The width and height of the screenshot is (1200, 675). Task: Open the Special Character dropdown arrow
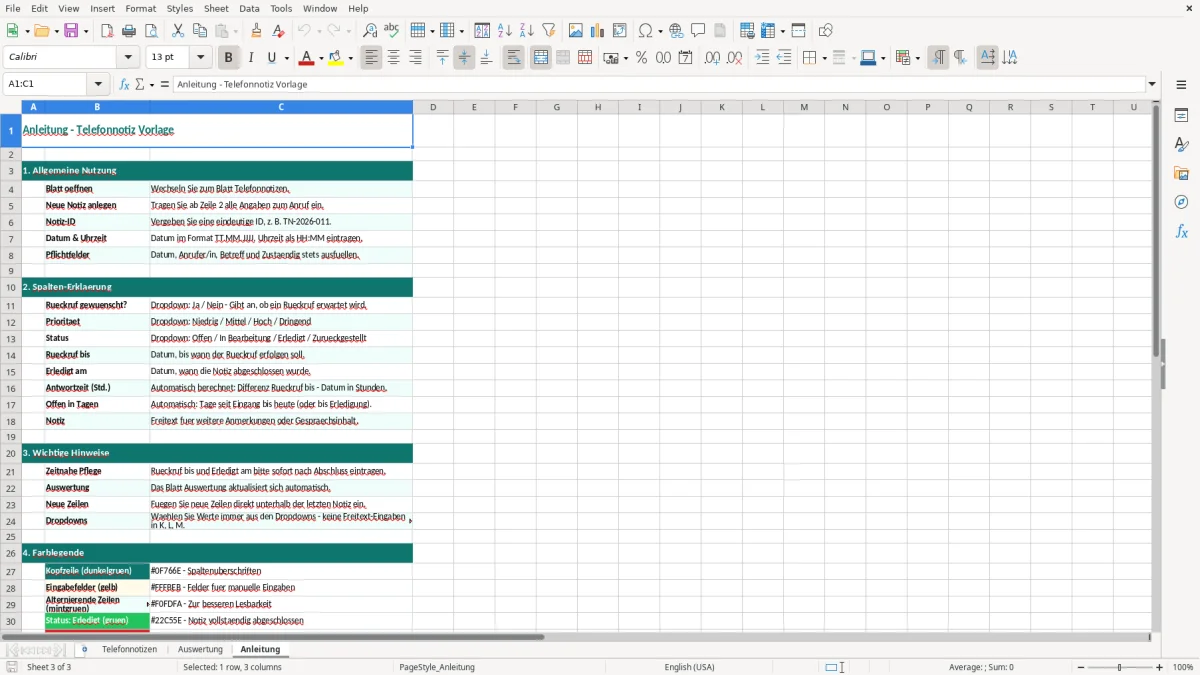click(658, 31)
